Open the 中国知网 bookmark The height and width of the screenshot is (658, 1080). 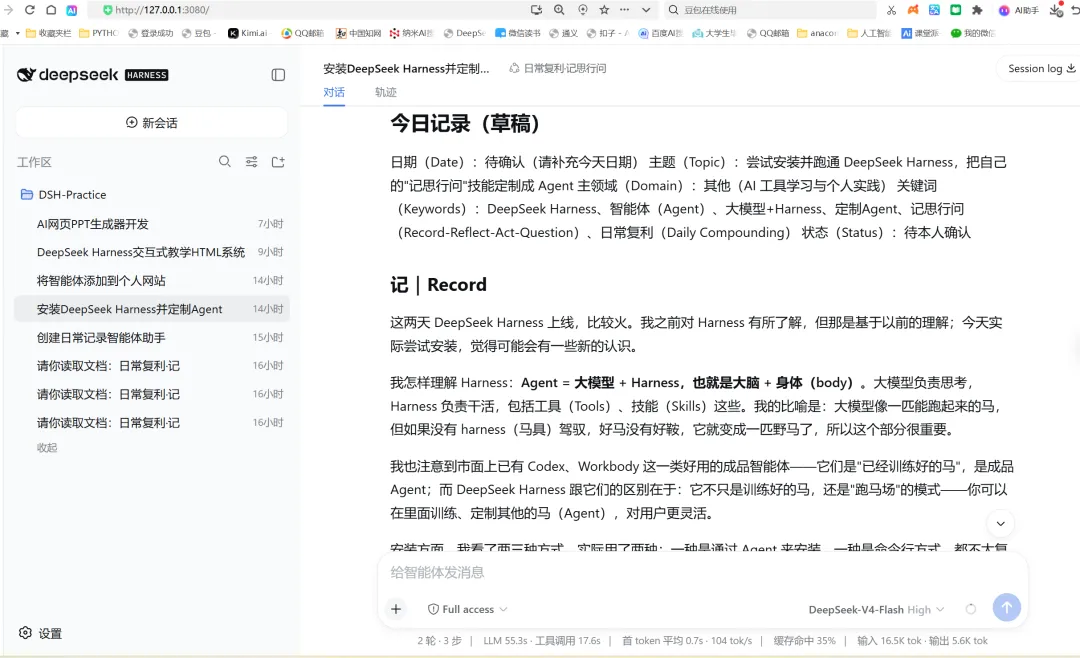pyautogui.click(x=358, y=33)
